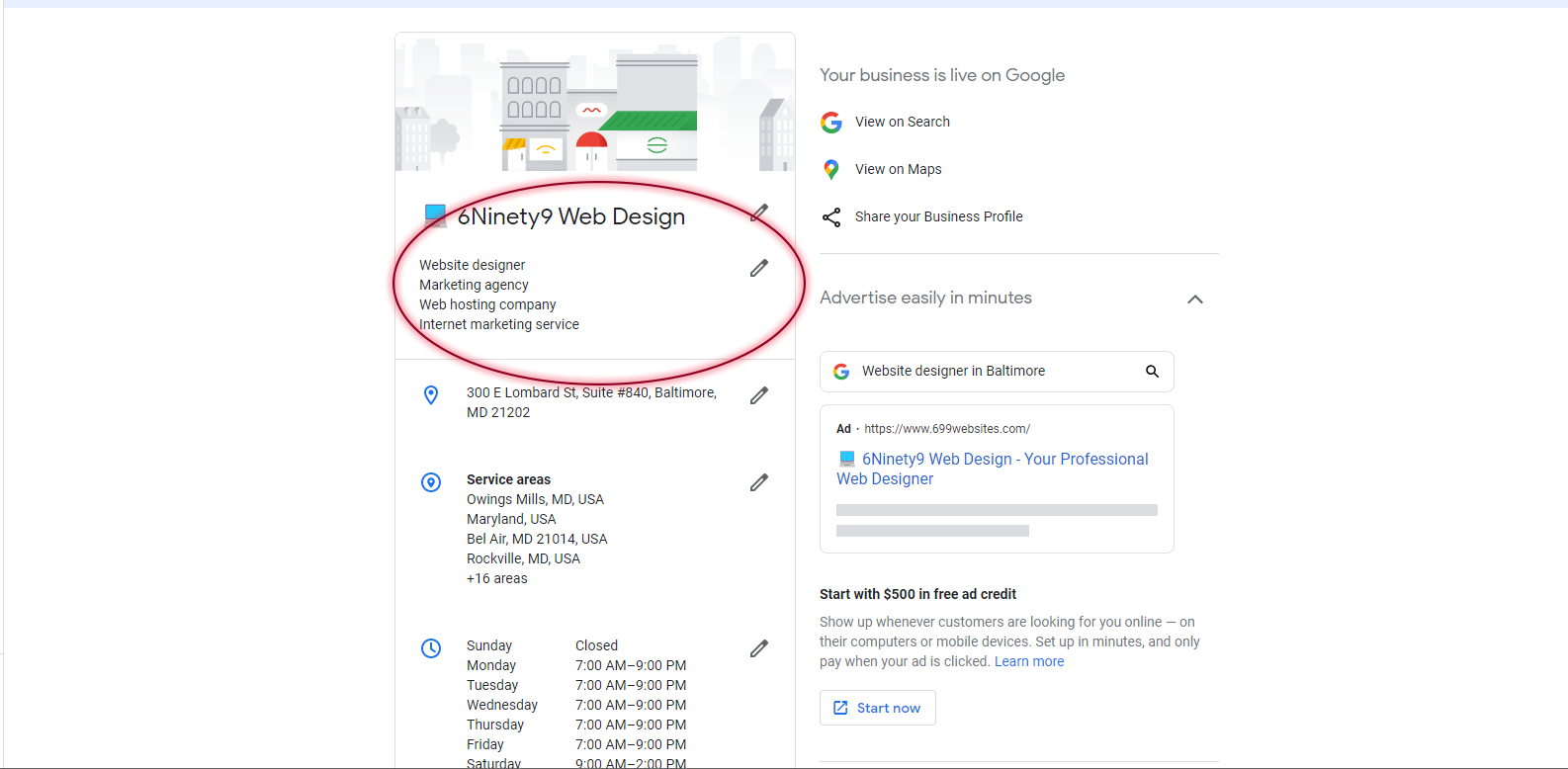This screenshot has width=1568, height=769.
Task: Open the Learn more link about ads
Action: tap(1029, 661)
